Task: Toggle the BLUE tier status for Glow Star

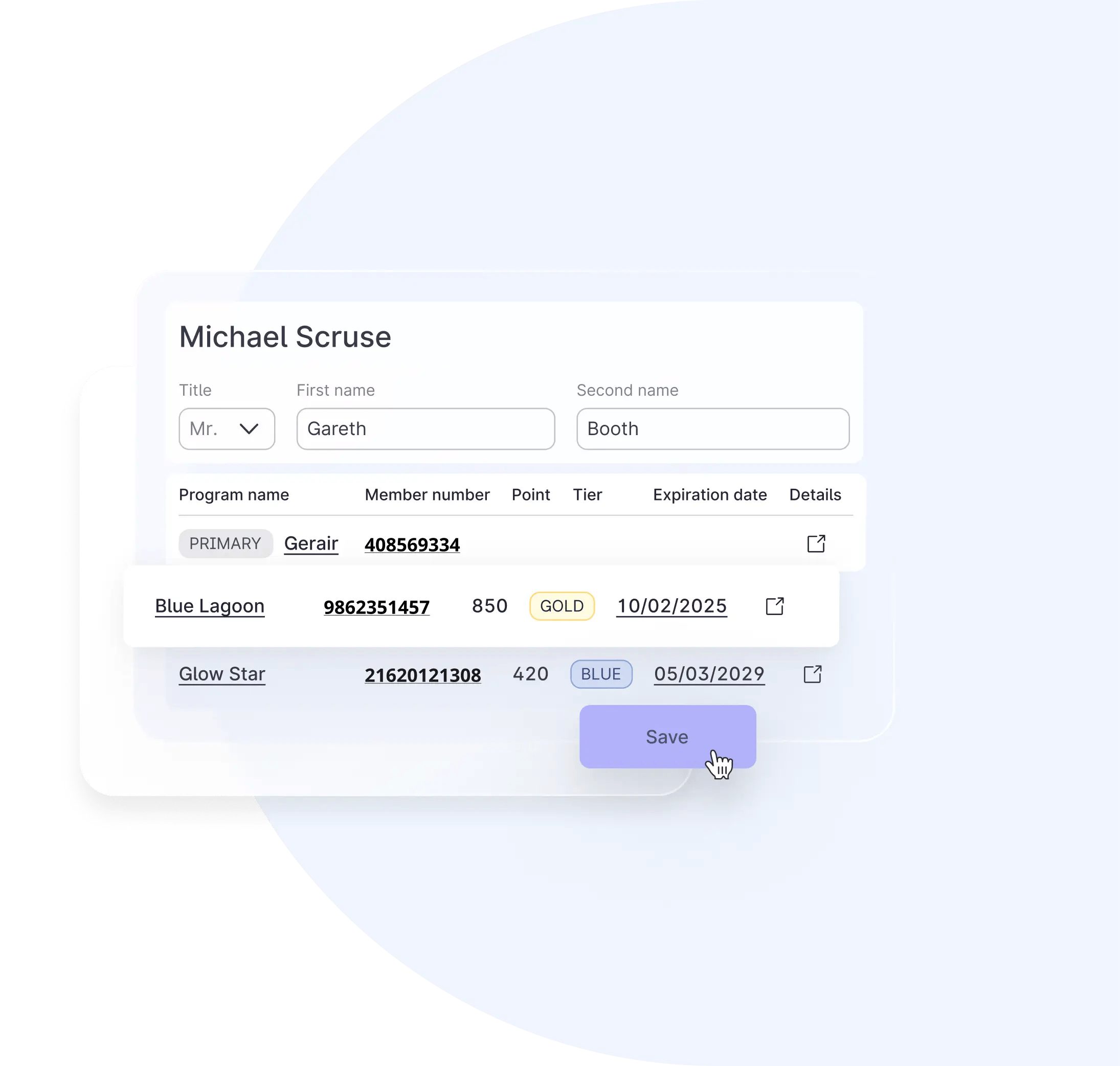Action: [601, 674]
